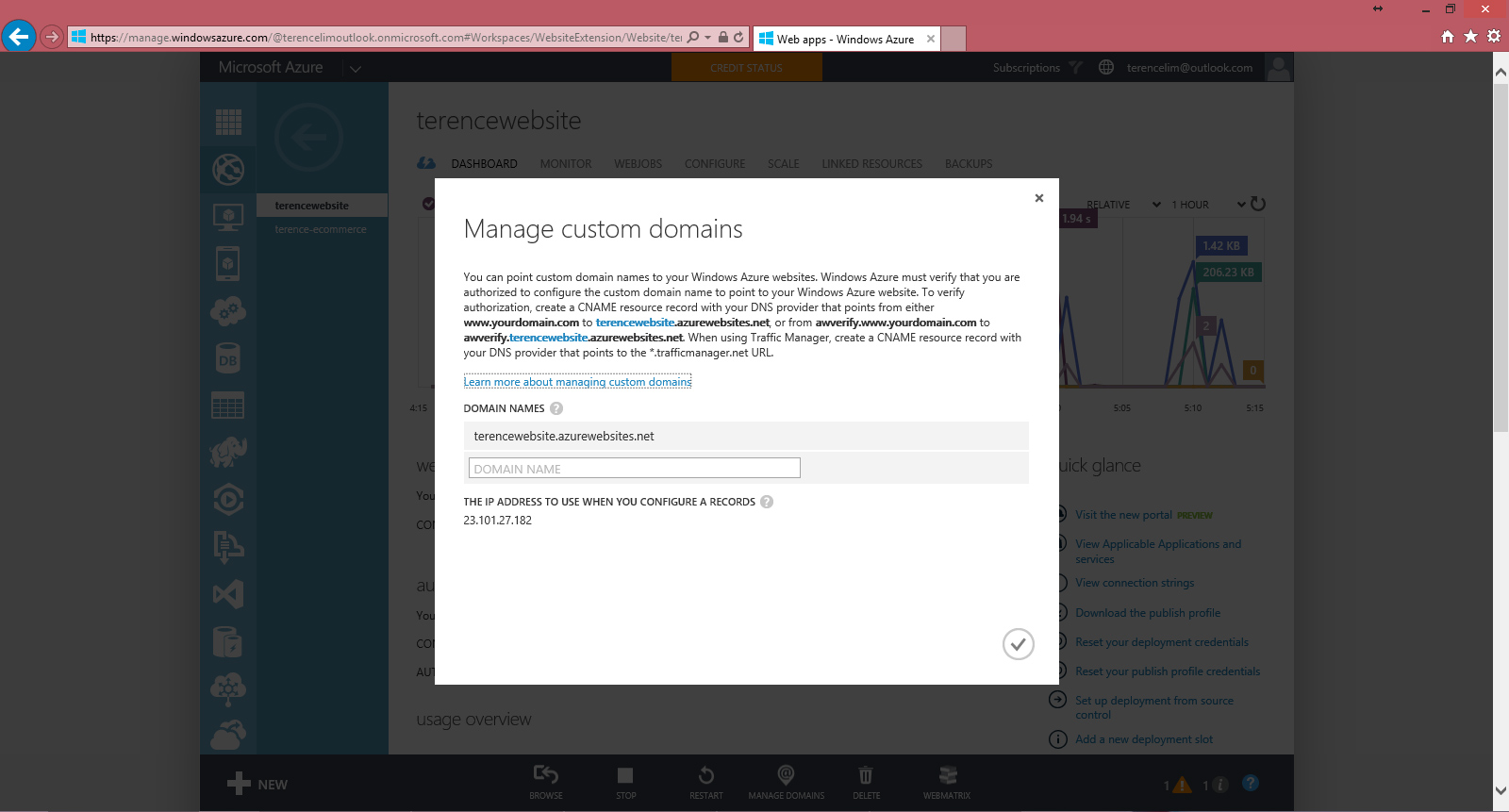Click RESTART in the command bar

[x=705, y=782]
